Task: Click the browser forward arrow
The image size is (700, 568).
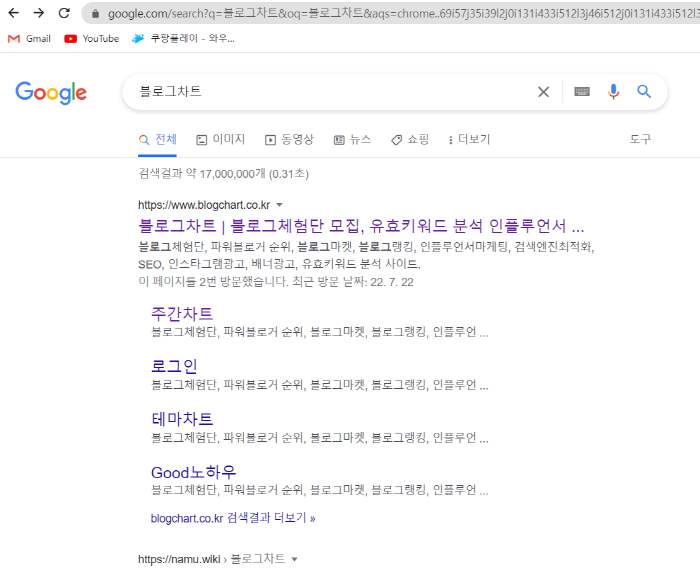Action: 39,13
